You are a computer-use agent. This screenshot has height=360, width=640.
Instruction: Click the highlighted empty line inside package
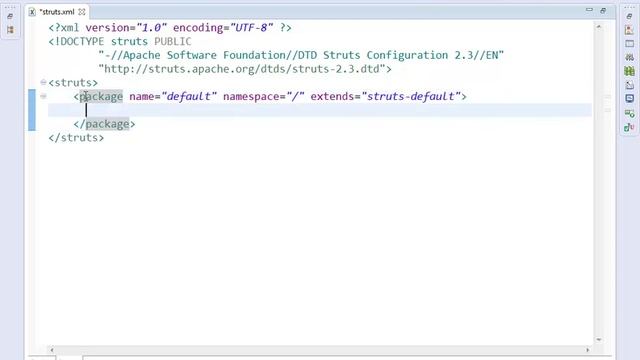click(x=320, y=110)
